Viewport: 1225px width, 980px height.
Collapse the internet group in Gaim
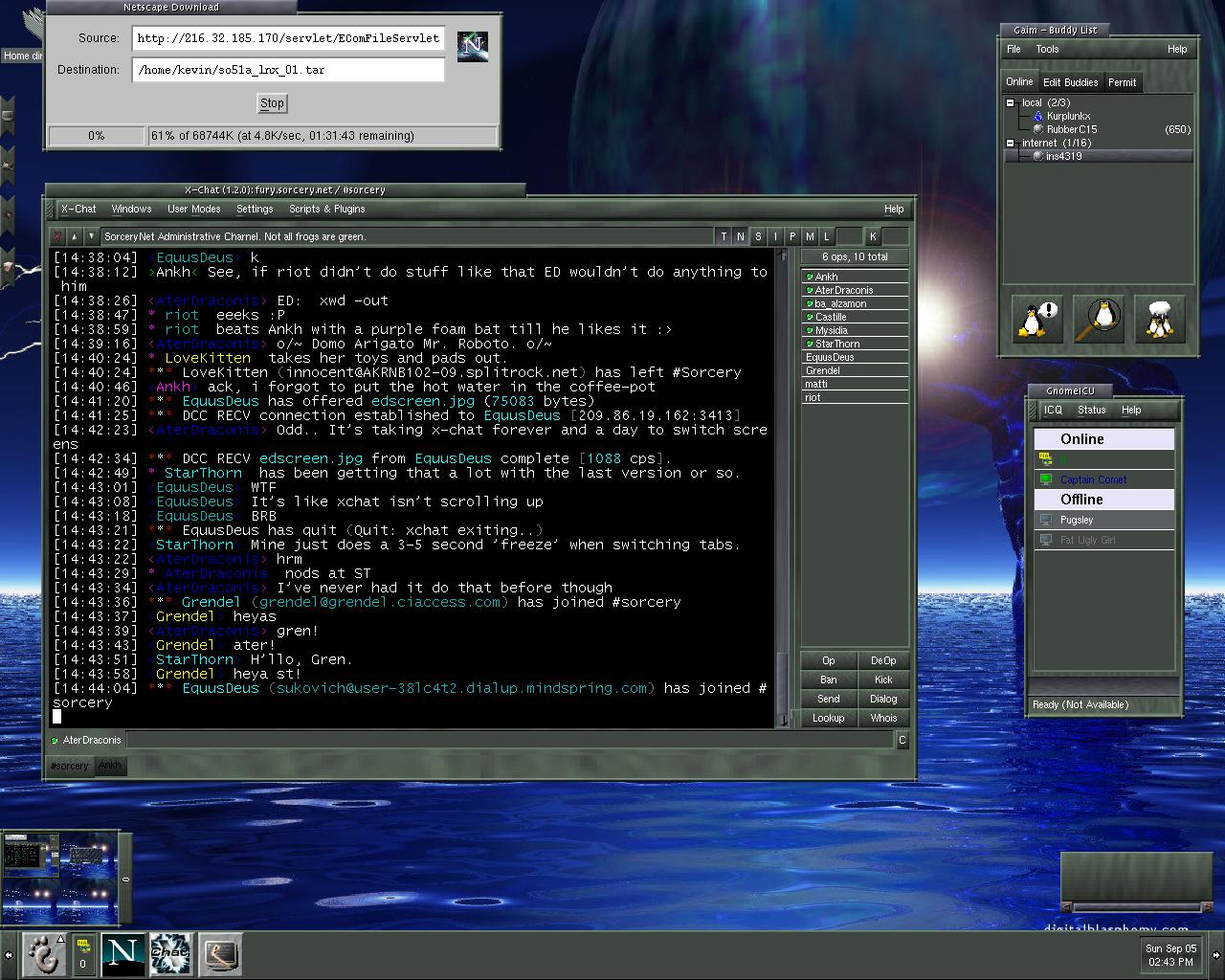[x=1010, y=143]
